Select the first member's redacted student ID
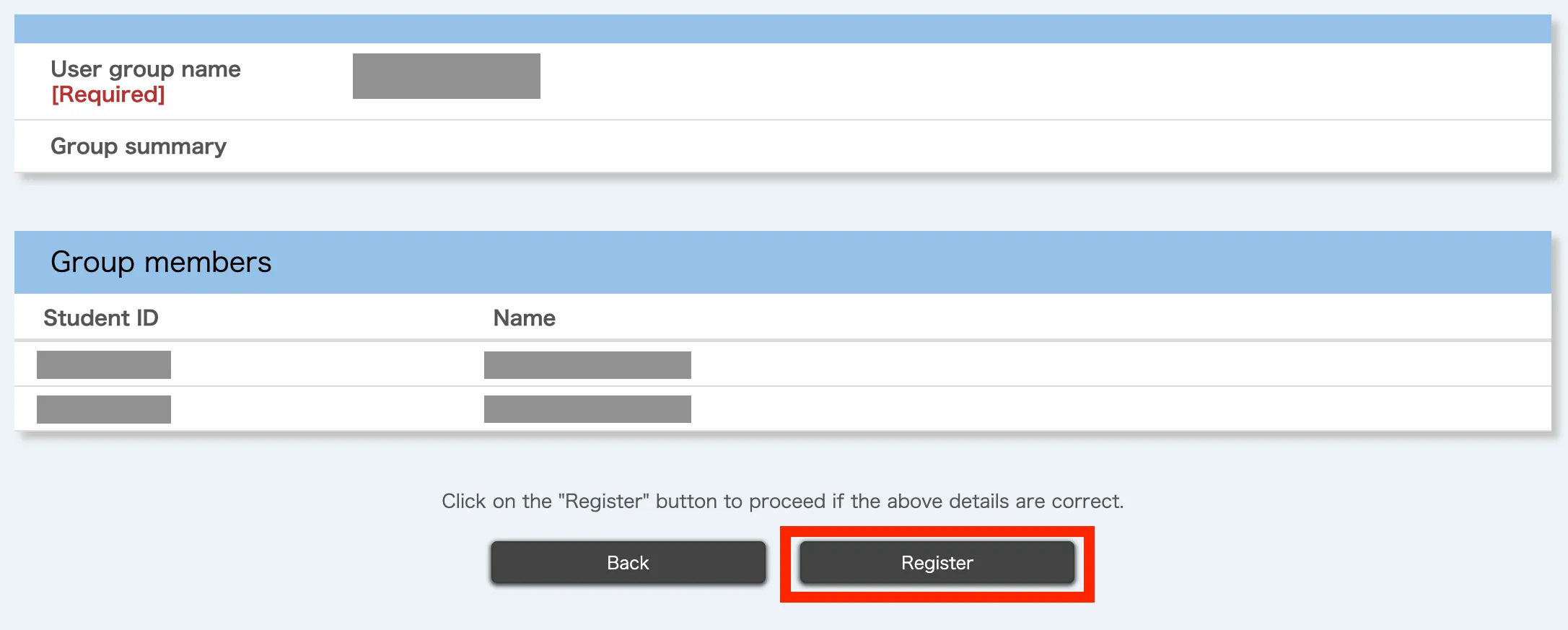 coord(104,364)
